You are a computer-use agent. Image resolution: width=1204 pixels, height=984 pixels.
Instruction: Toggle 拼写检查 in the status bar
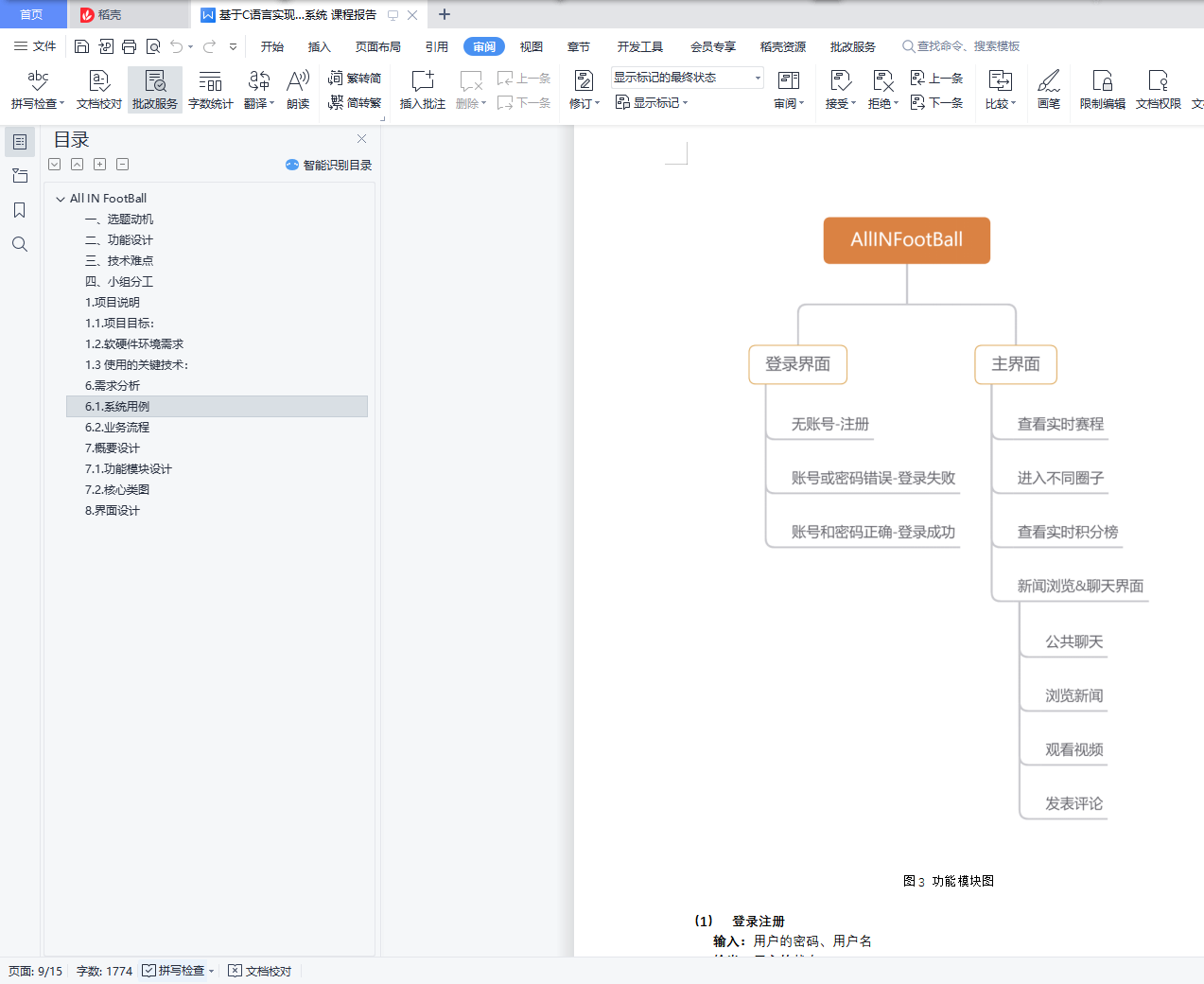(x=179, y=971)
